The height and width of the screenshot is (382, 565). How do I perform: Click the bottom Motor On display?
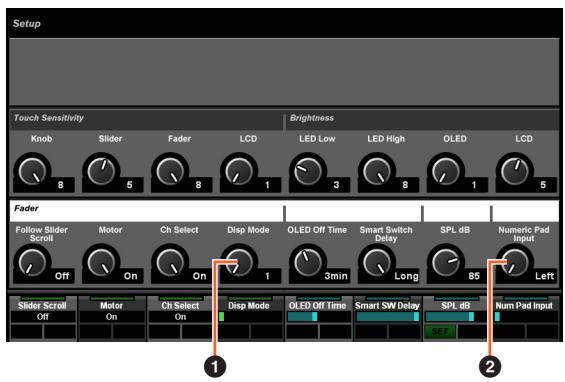pos(112,317)
